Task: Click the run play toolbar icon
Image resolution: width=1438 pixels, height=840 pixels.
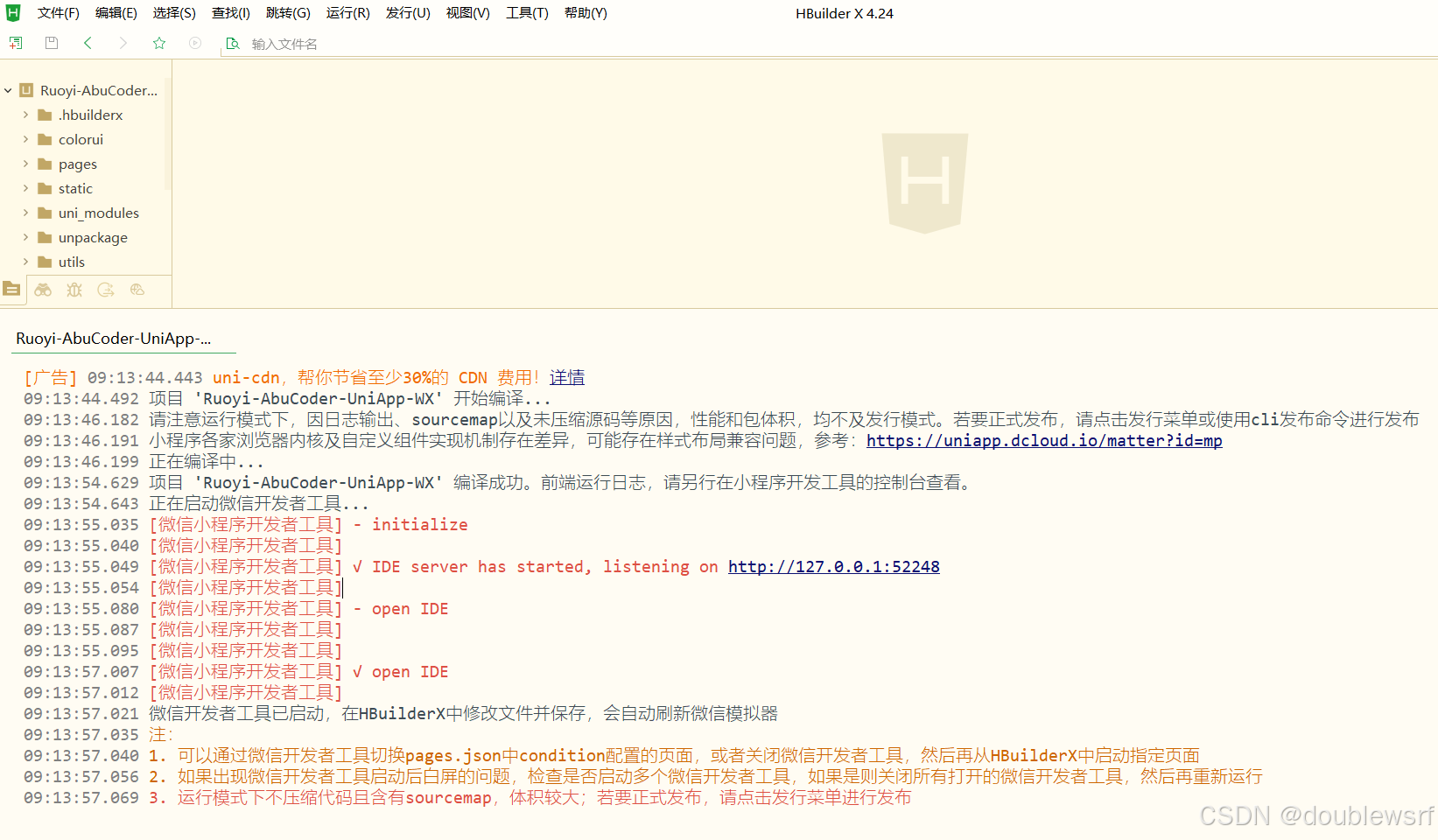Action: (x=195, y=43)
